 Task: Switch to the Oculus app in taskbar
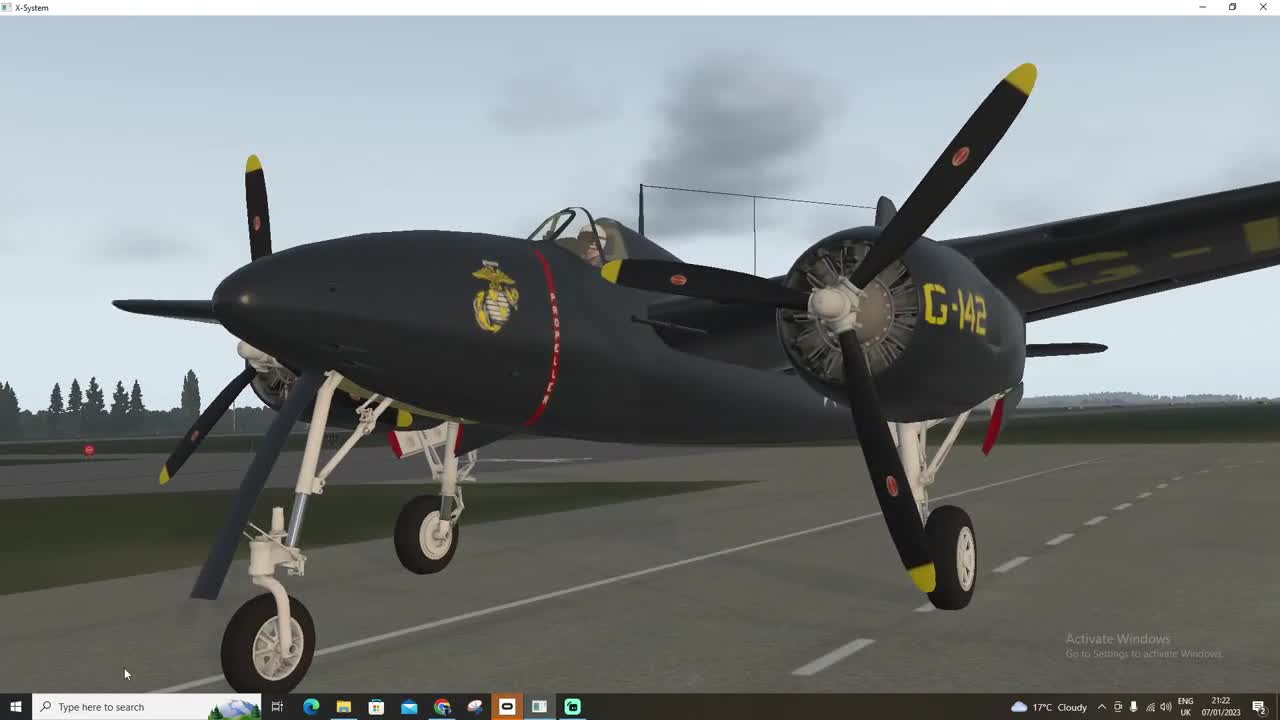[x=507, y=707]
